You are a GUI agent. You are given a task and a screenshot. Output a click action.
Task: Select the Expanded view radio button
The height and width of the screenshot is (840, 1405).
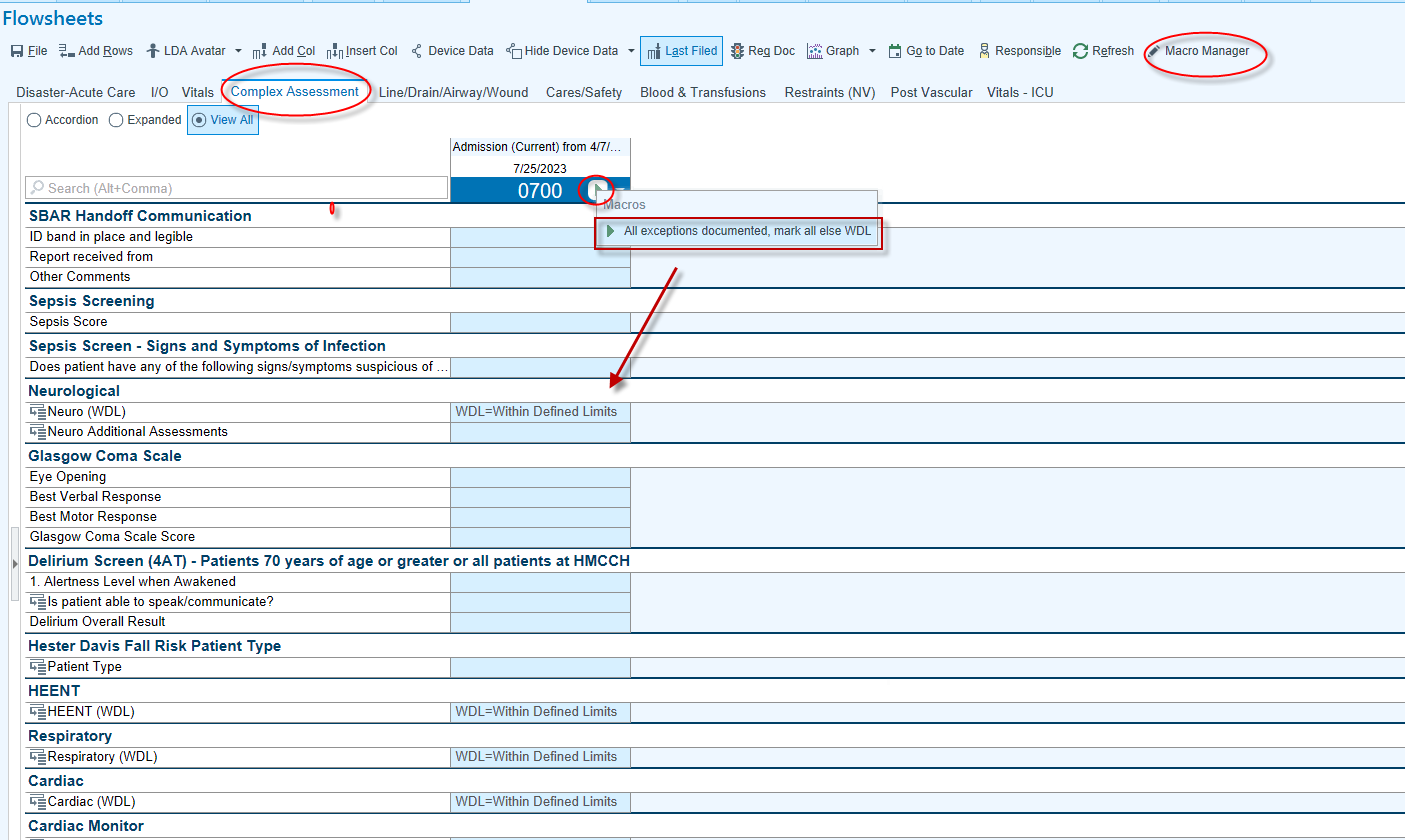(x=117, y=120)
